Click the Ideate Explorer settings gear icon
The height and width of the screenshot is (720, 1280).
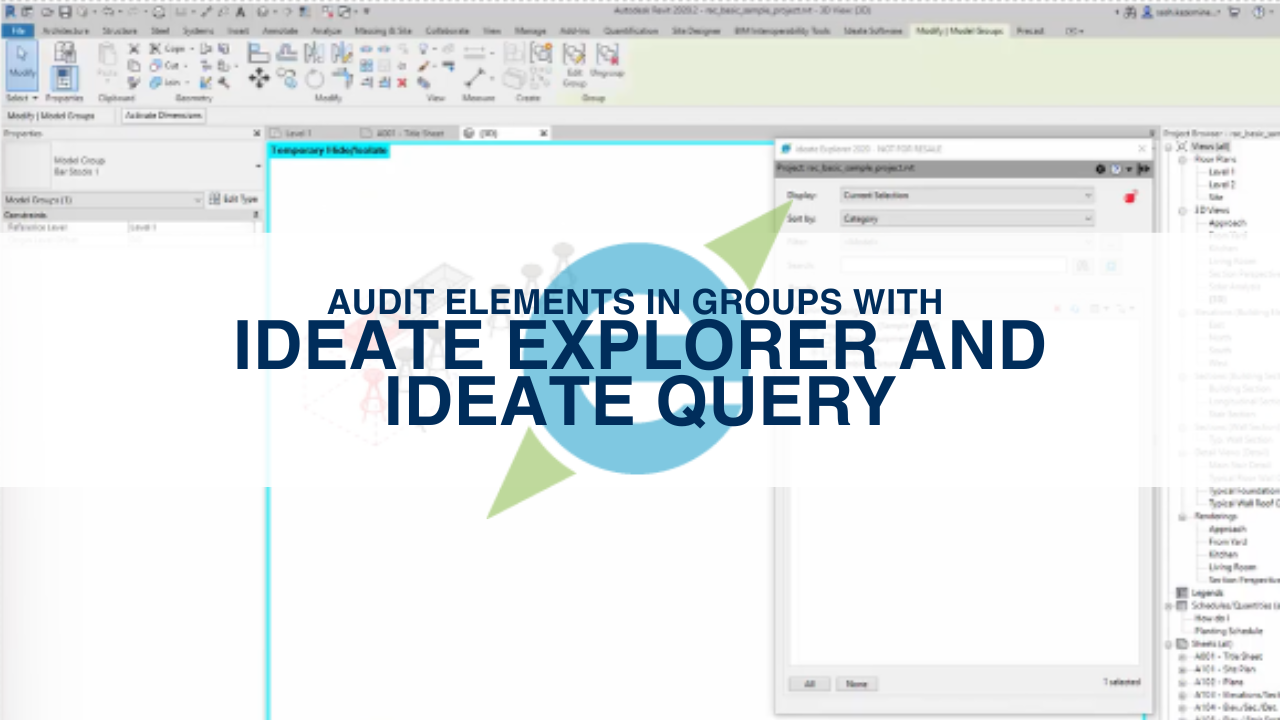coord(1100,169)
